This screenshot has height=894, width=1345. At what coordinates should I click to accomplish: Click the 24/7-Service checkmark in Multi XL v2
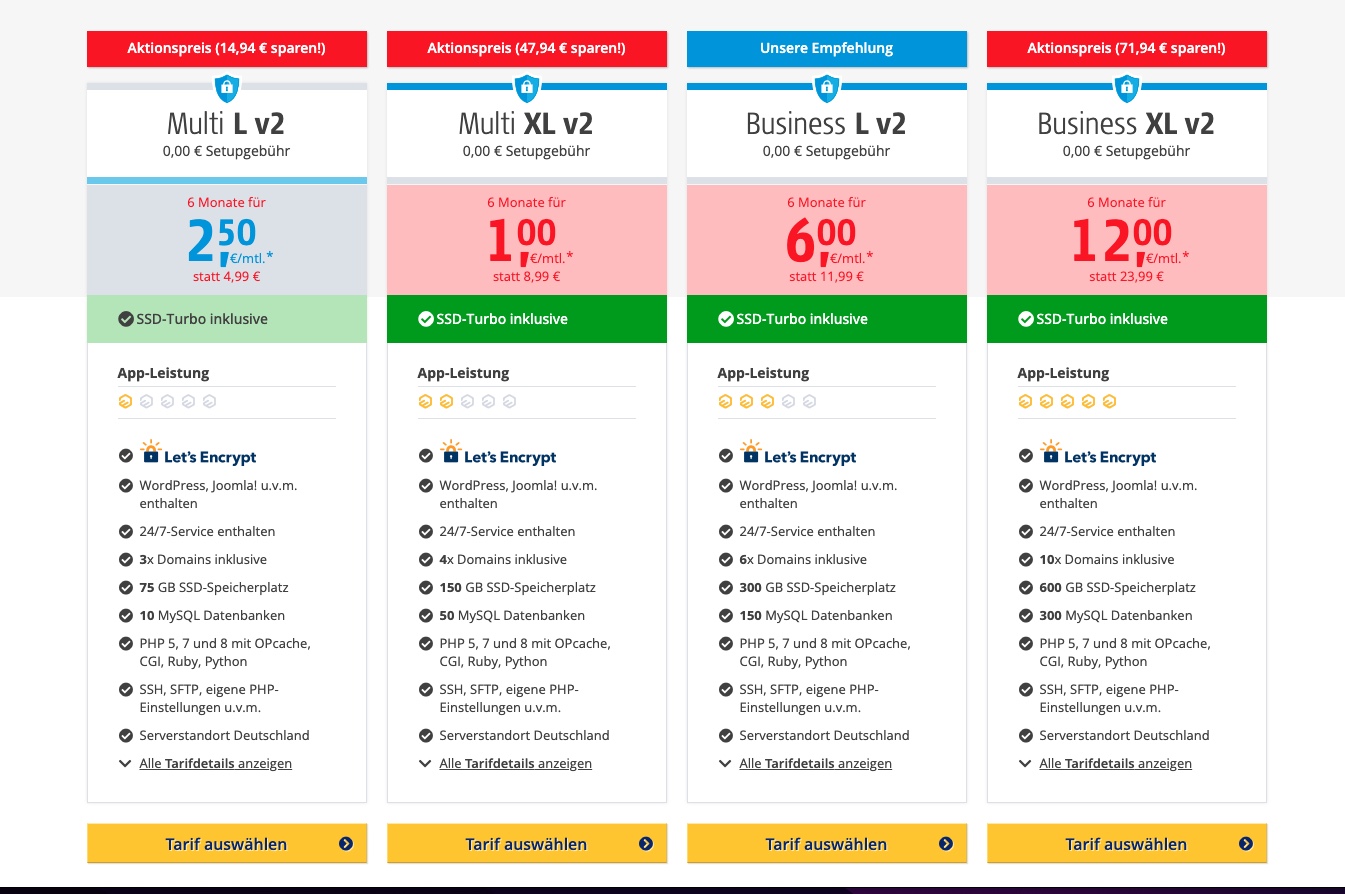426,532
